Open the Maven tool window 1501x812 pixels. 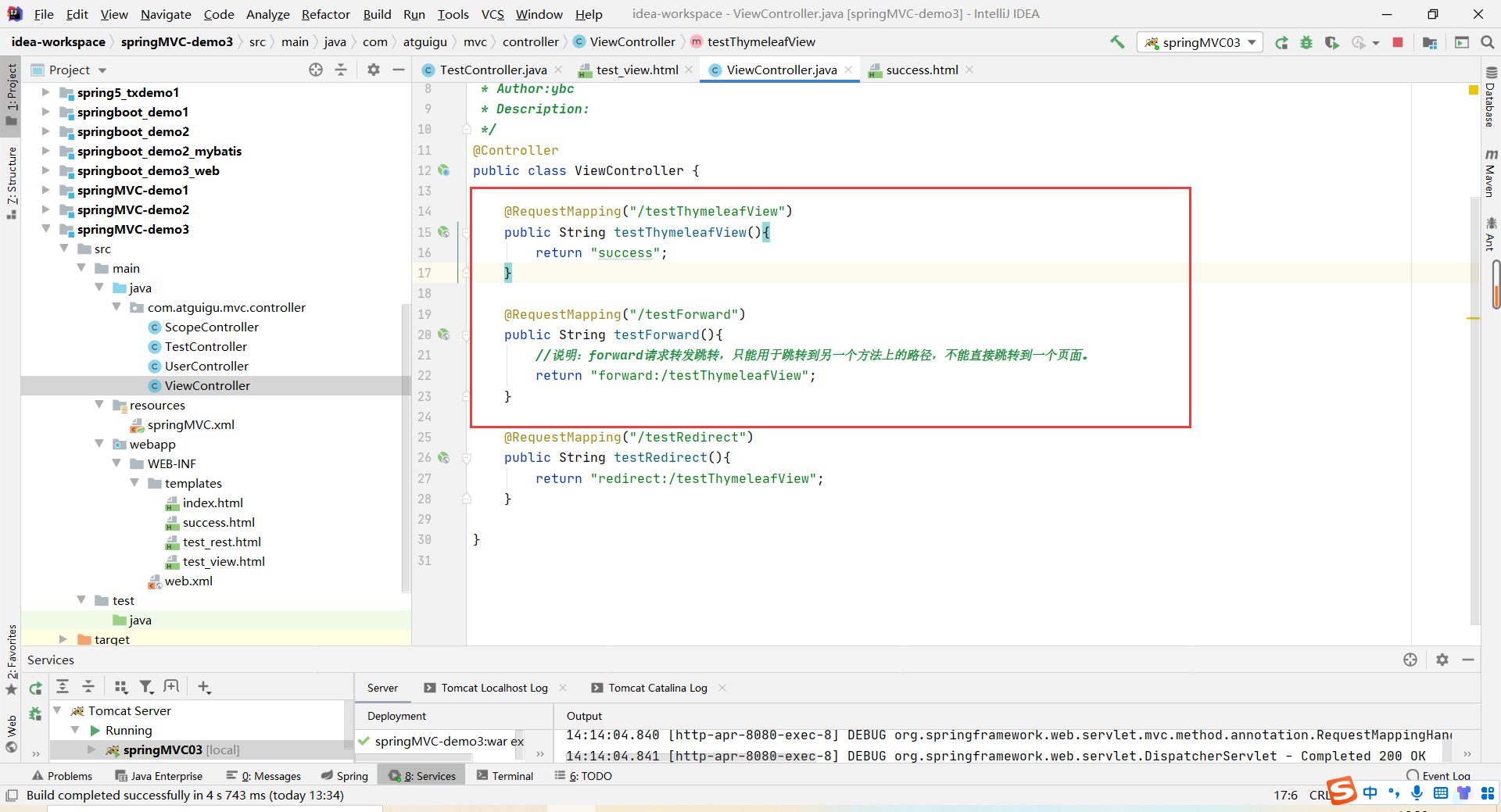[x=1490, y=172]
